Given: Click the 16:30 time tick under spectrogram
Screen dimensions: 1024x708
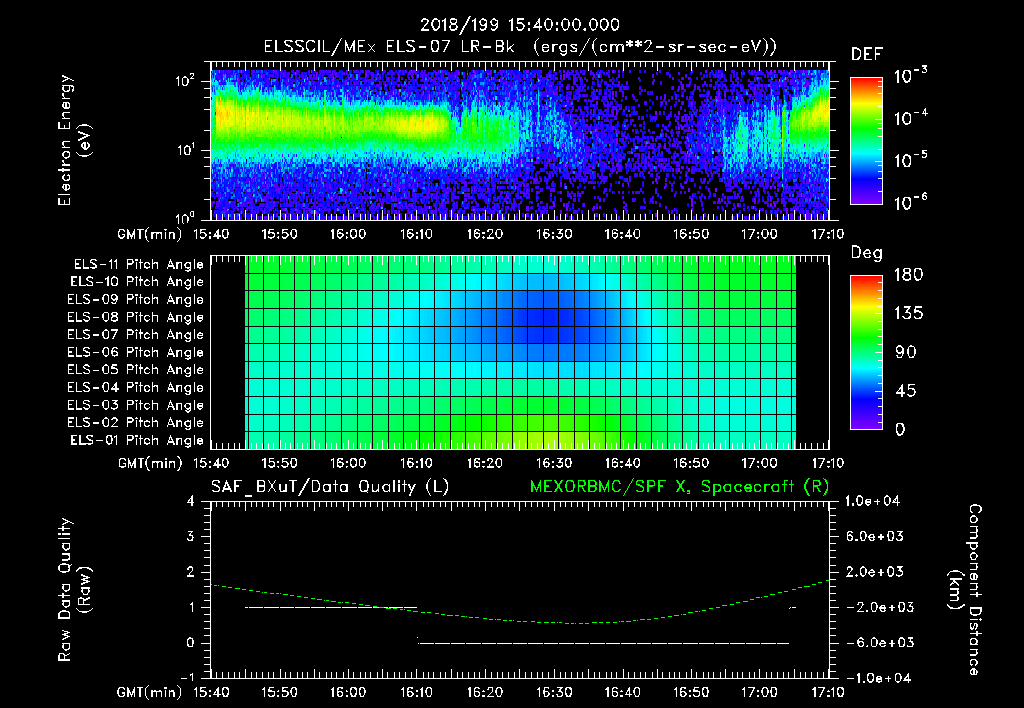Looking at the screenshot, I should tap(553, 234).
